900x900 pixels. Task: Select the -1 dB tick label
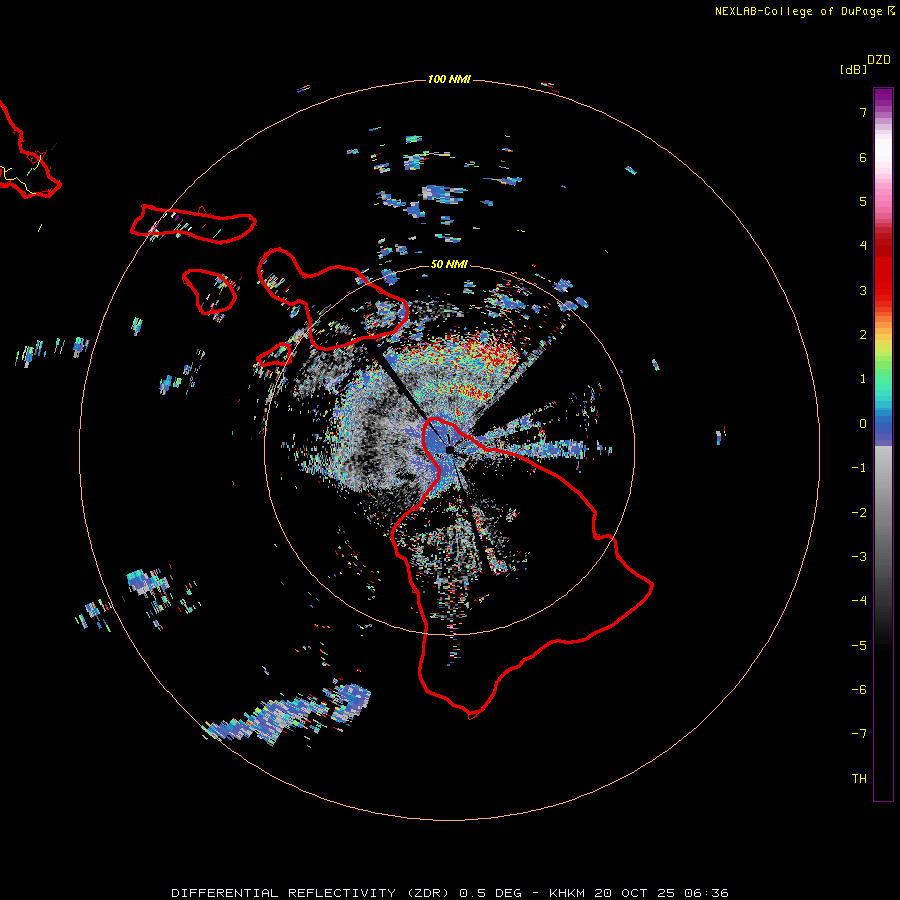tap(859, 468)
